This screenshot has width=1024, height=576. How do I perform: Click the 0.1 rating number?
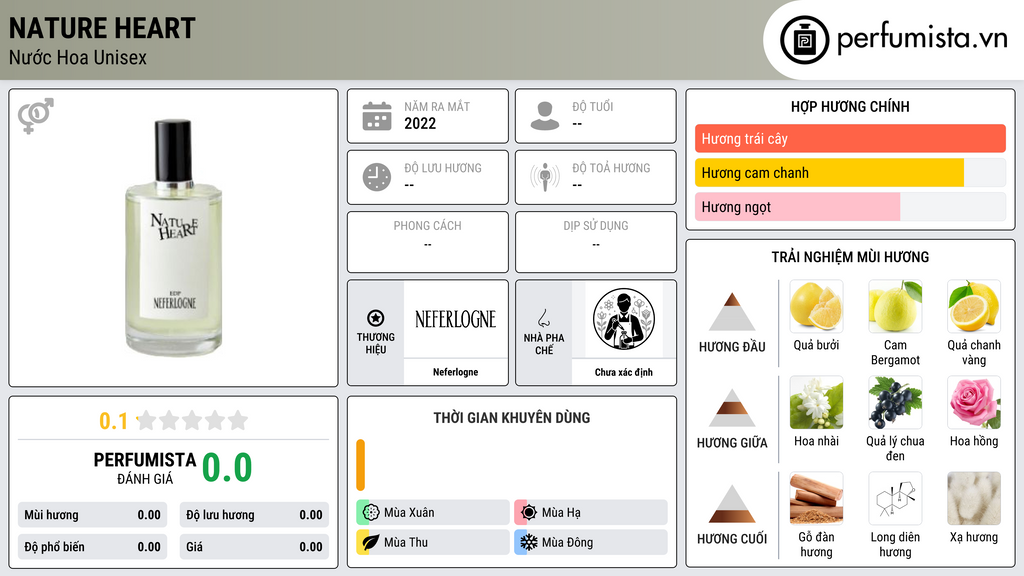tap(113, 421)
